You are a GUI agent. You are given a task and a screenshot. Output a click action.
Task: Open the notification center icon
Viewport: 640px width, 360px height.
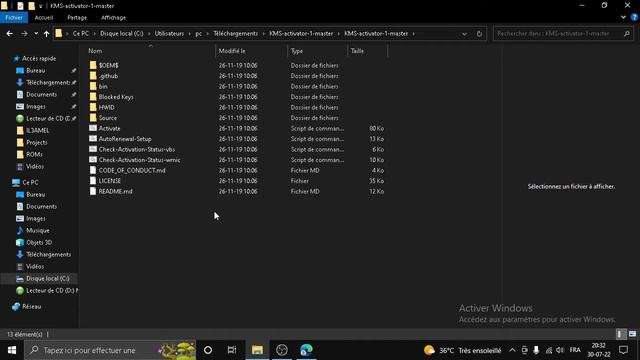click(x=623, y=350)
